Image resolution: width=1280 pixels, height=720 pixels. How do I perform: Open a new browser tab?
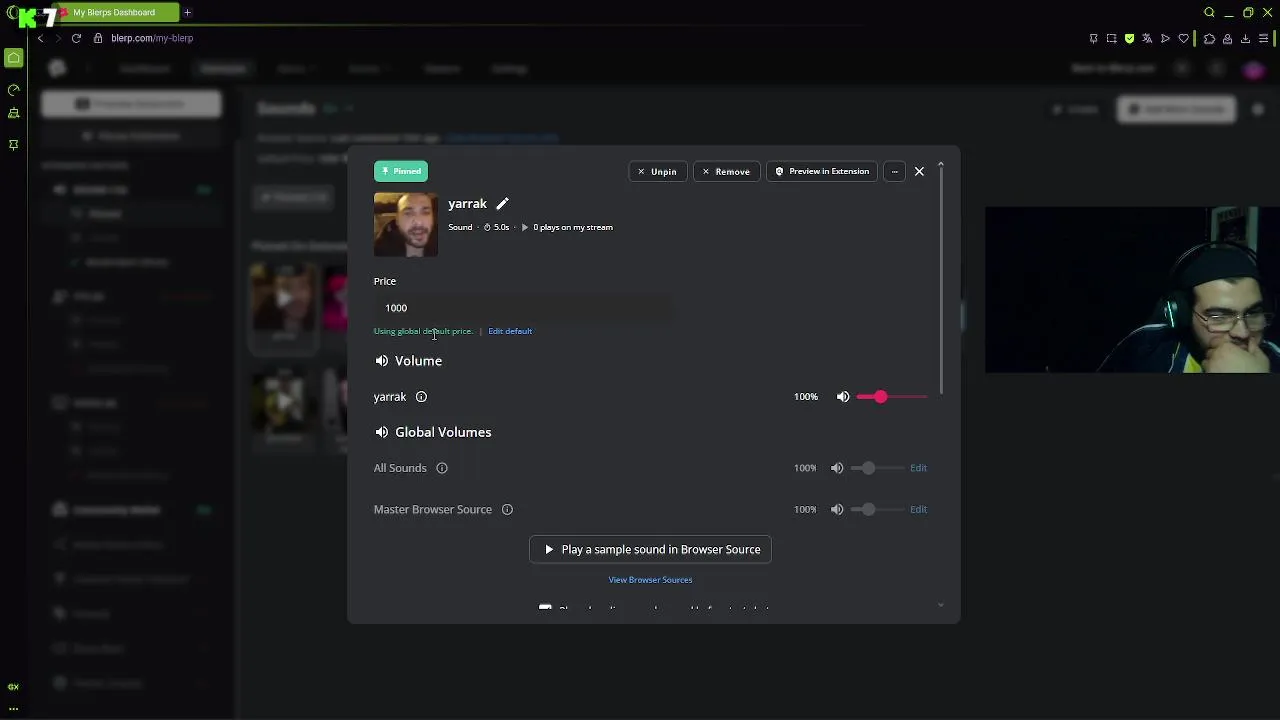click(187, 12)
